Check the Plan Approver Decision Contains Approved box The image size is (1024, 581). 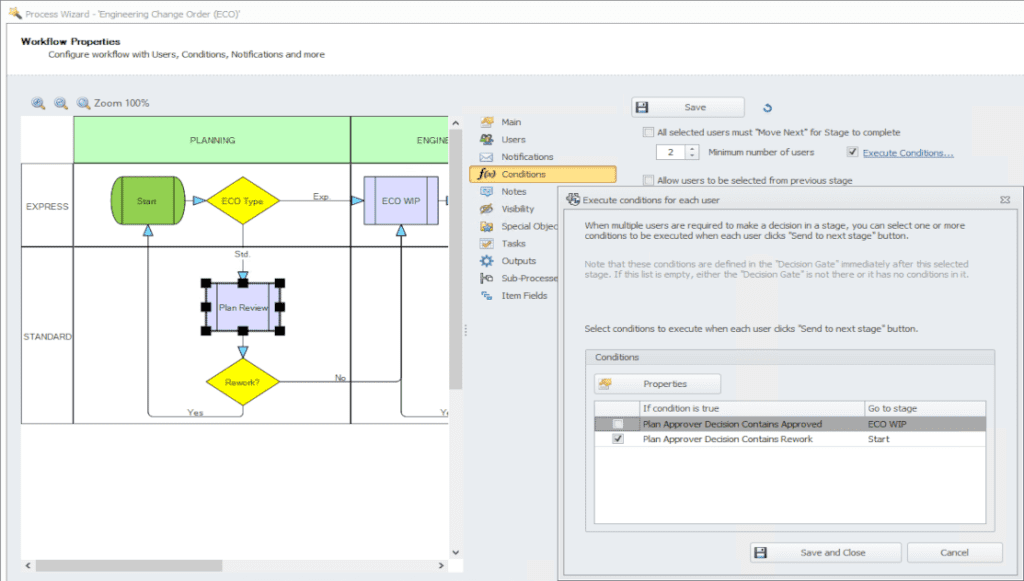pyautogui.click(x=618, y=424)
